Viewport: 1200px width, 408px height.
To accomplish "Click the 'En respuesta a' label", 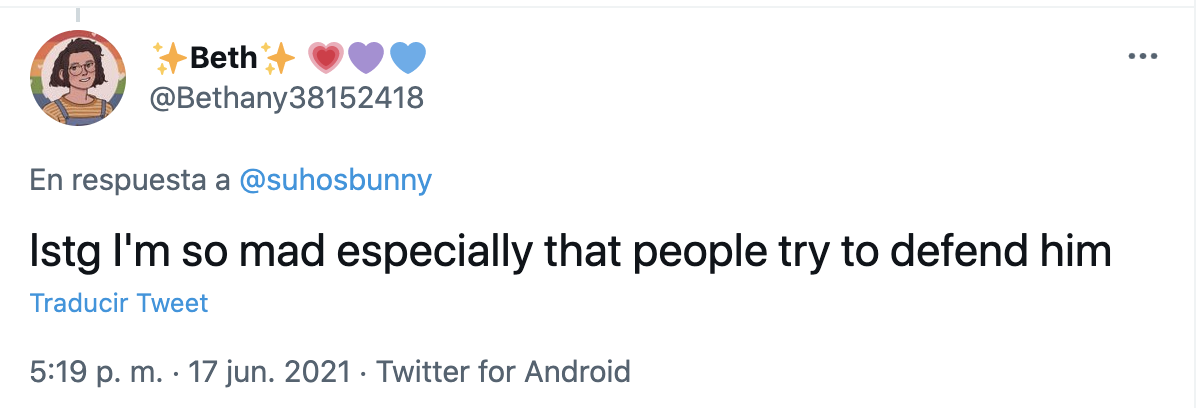I will (130, 180).
